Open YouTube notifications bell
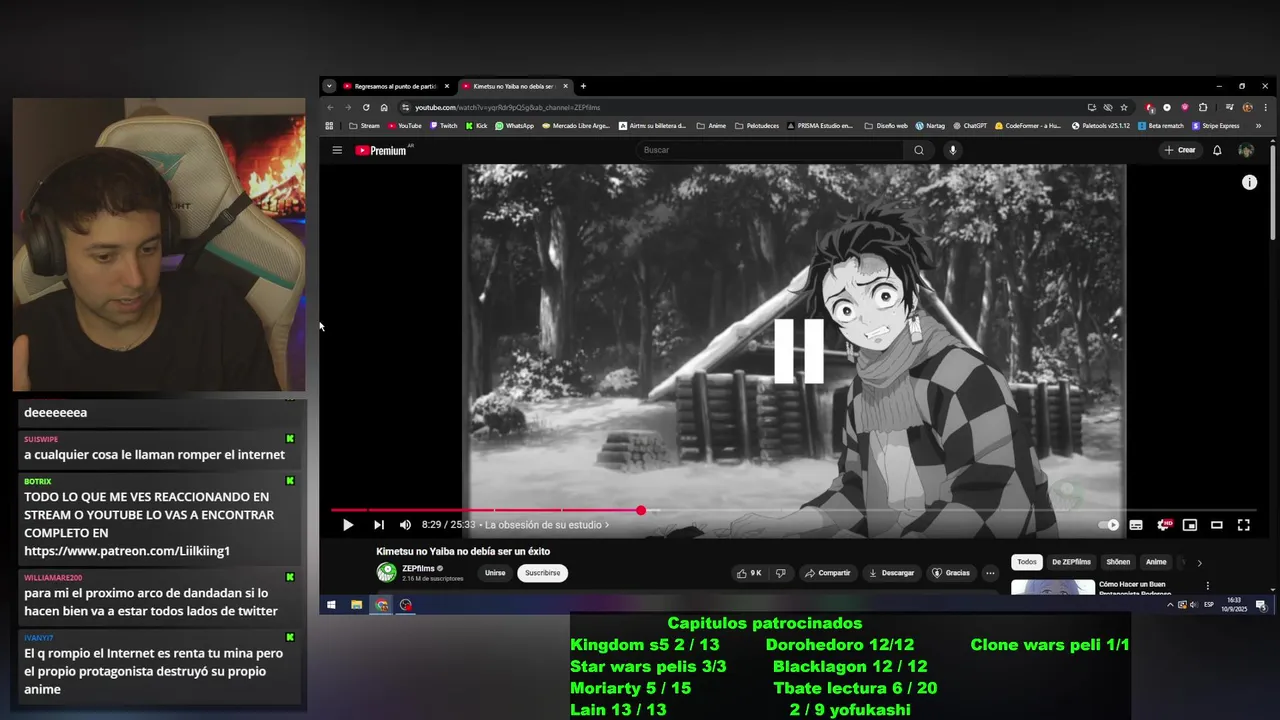The height and width of the screenshot is (720, 1280). click(1217, 150)
